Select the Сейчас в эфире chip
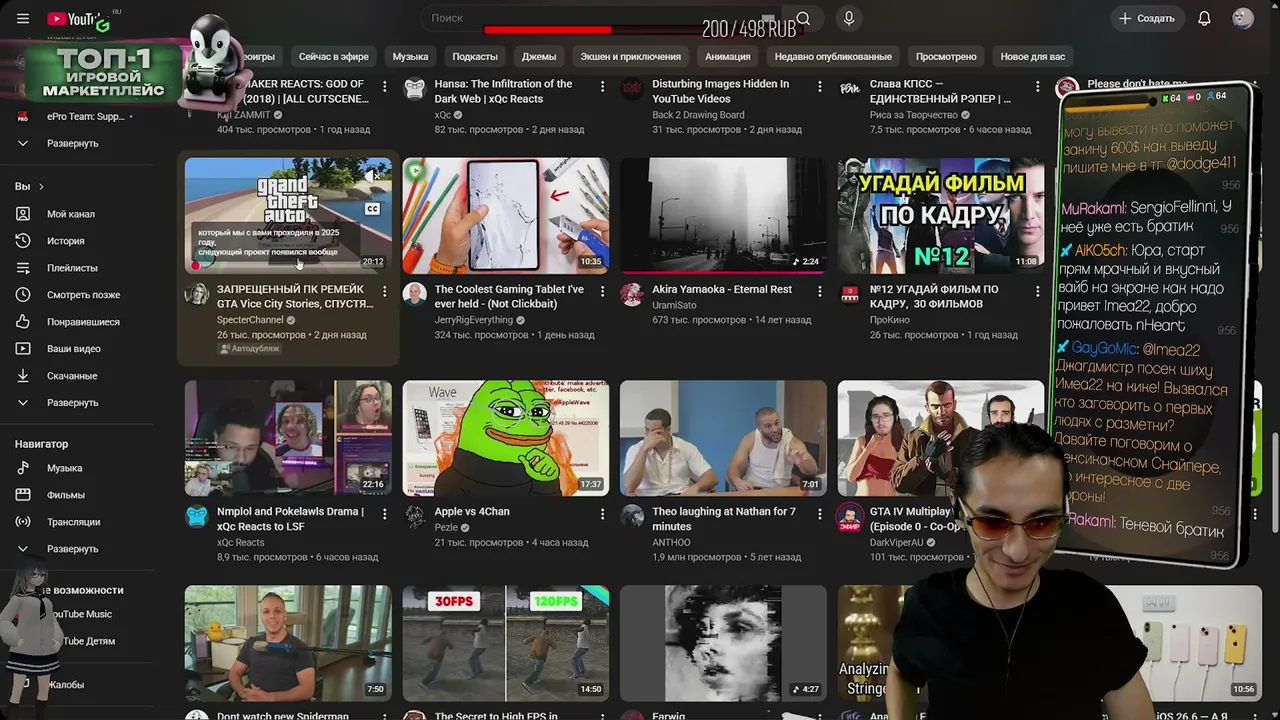1280x720 pixels. point(334,57)
